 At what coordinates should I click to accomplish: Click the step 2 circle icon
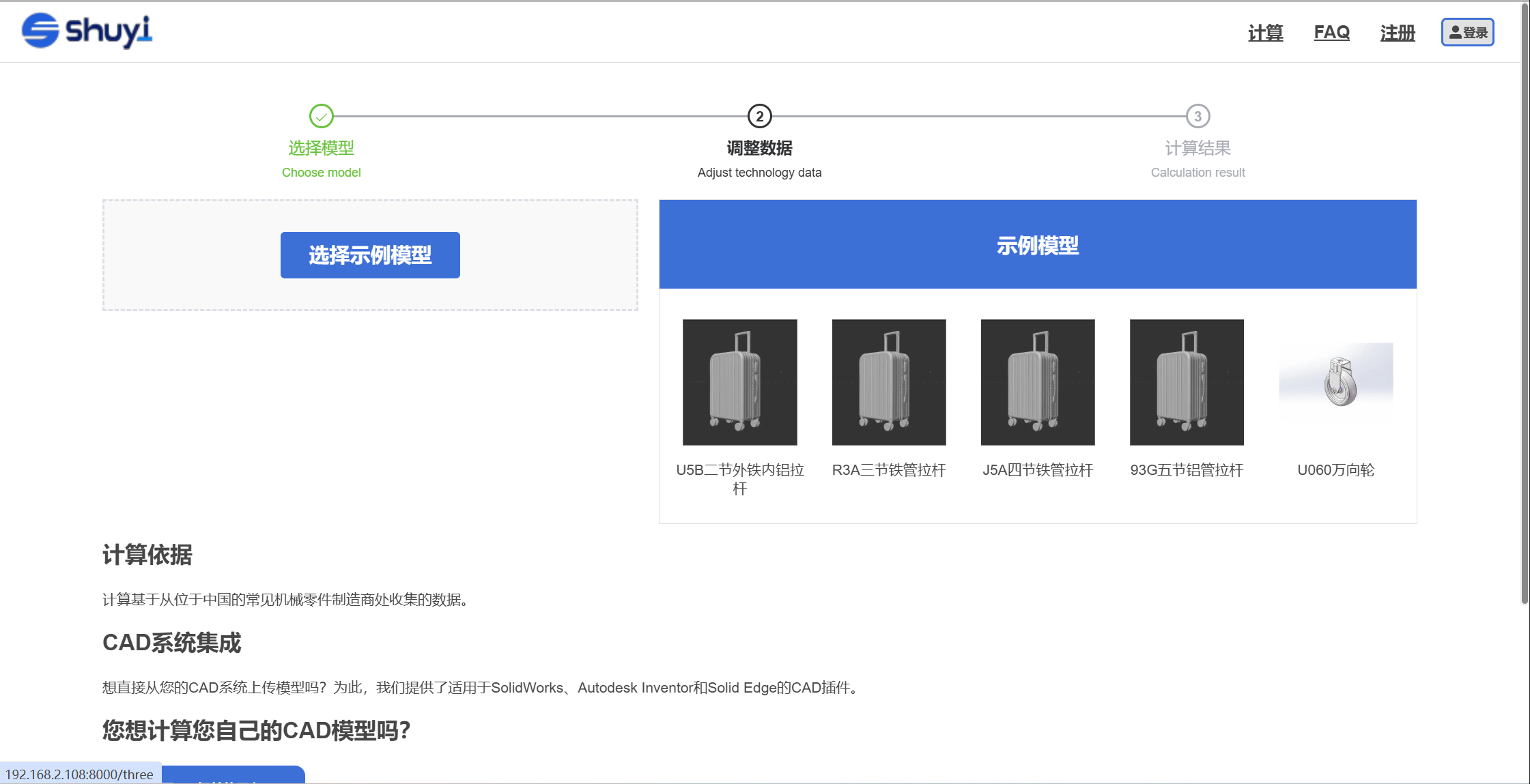coord(759,116)
